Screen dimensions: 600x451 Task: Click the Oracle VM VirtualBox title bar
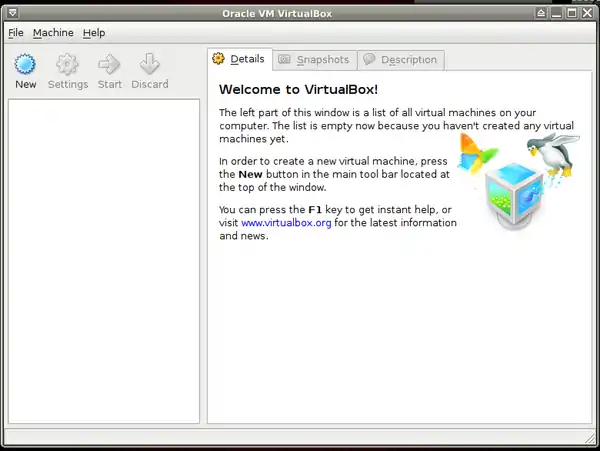[300, 12]
